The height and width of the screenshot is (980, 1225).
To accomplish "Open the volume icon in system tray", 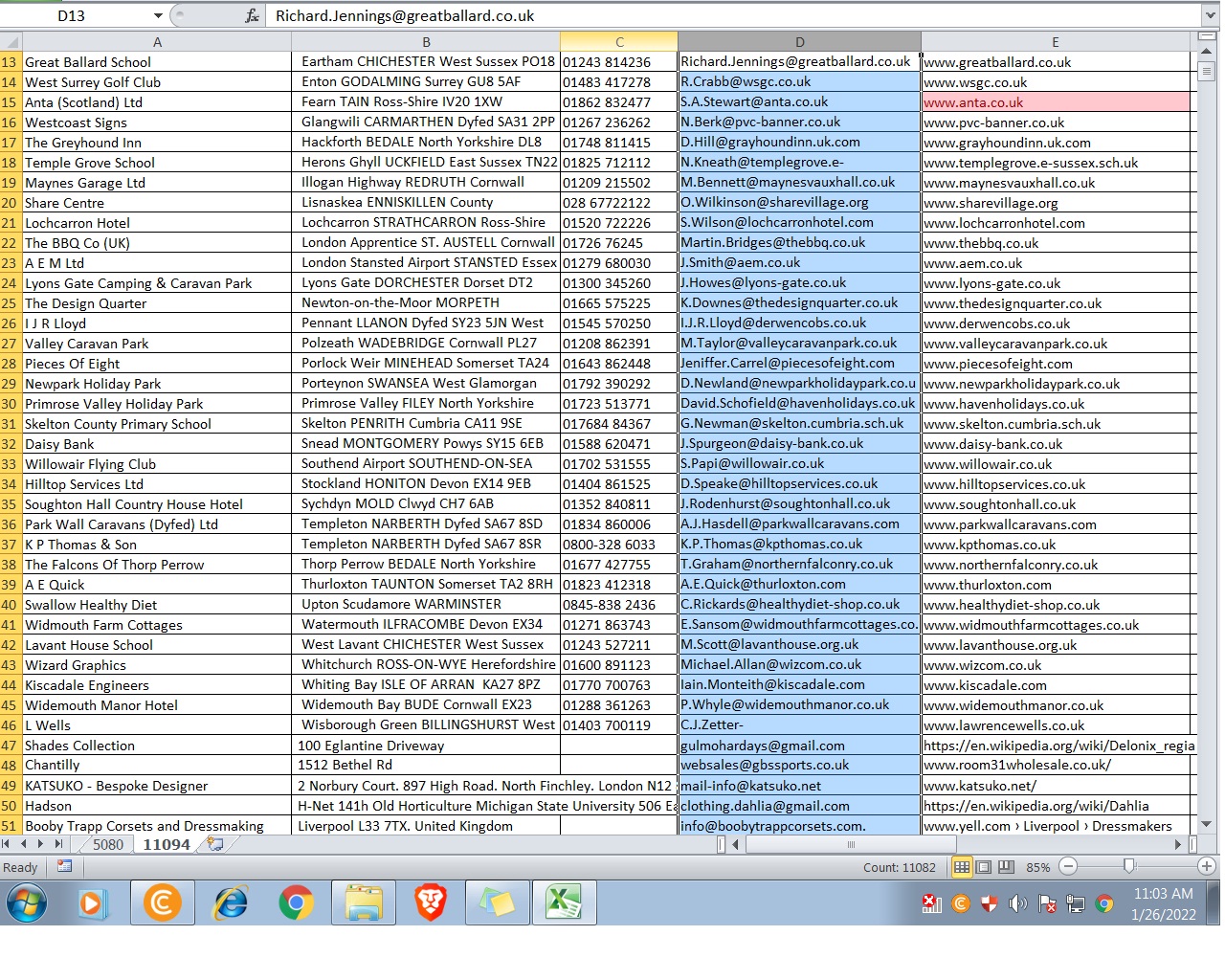I will pyautogui.click(x=1017, y=903).
